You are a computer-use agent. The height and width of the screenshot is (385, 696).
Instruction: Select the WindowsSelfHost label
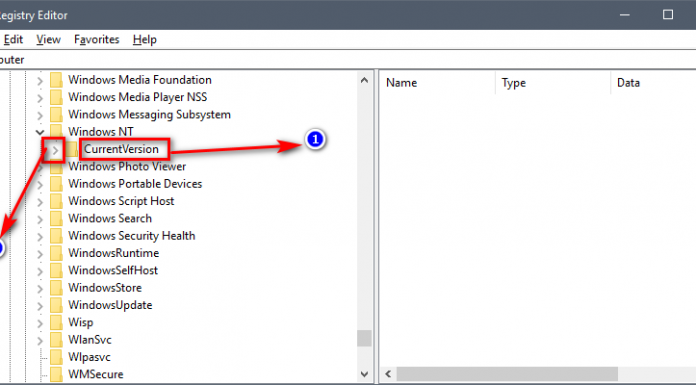(x=113, y=270)
